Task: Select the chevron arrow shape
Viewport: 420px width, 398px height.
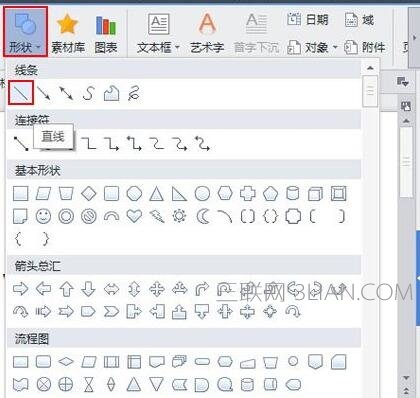Action: pos(112,312)
